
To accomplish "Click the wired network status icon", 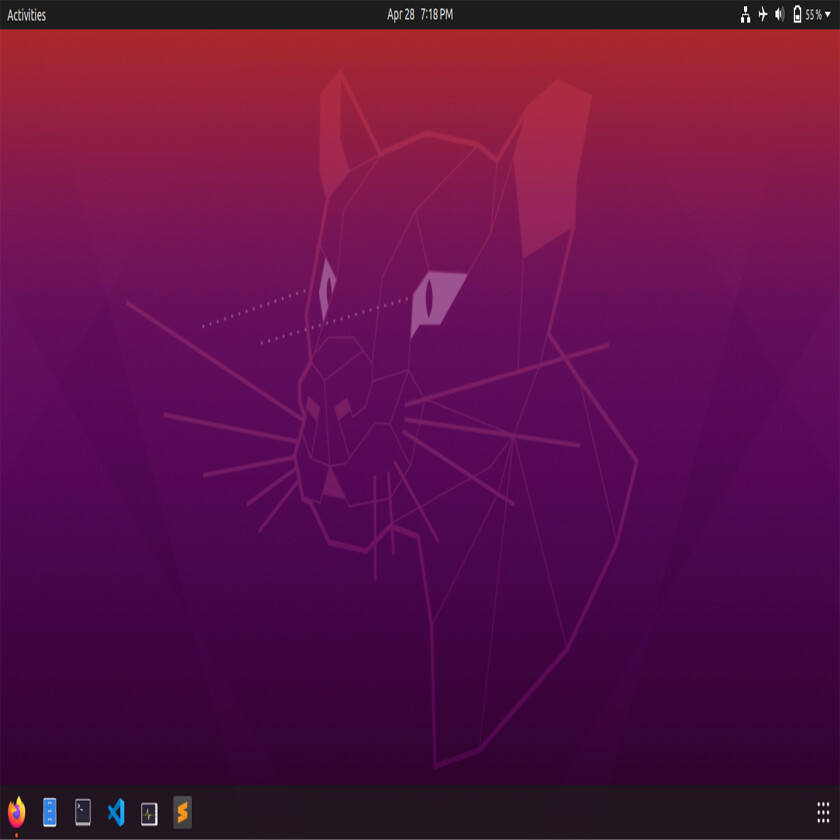I will [745, 14].
